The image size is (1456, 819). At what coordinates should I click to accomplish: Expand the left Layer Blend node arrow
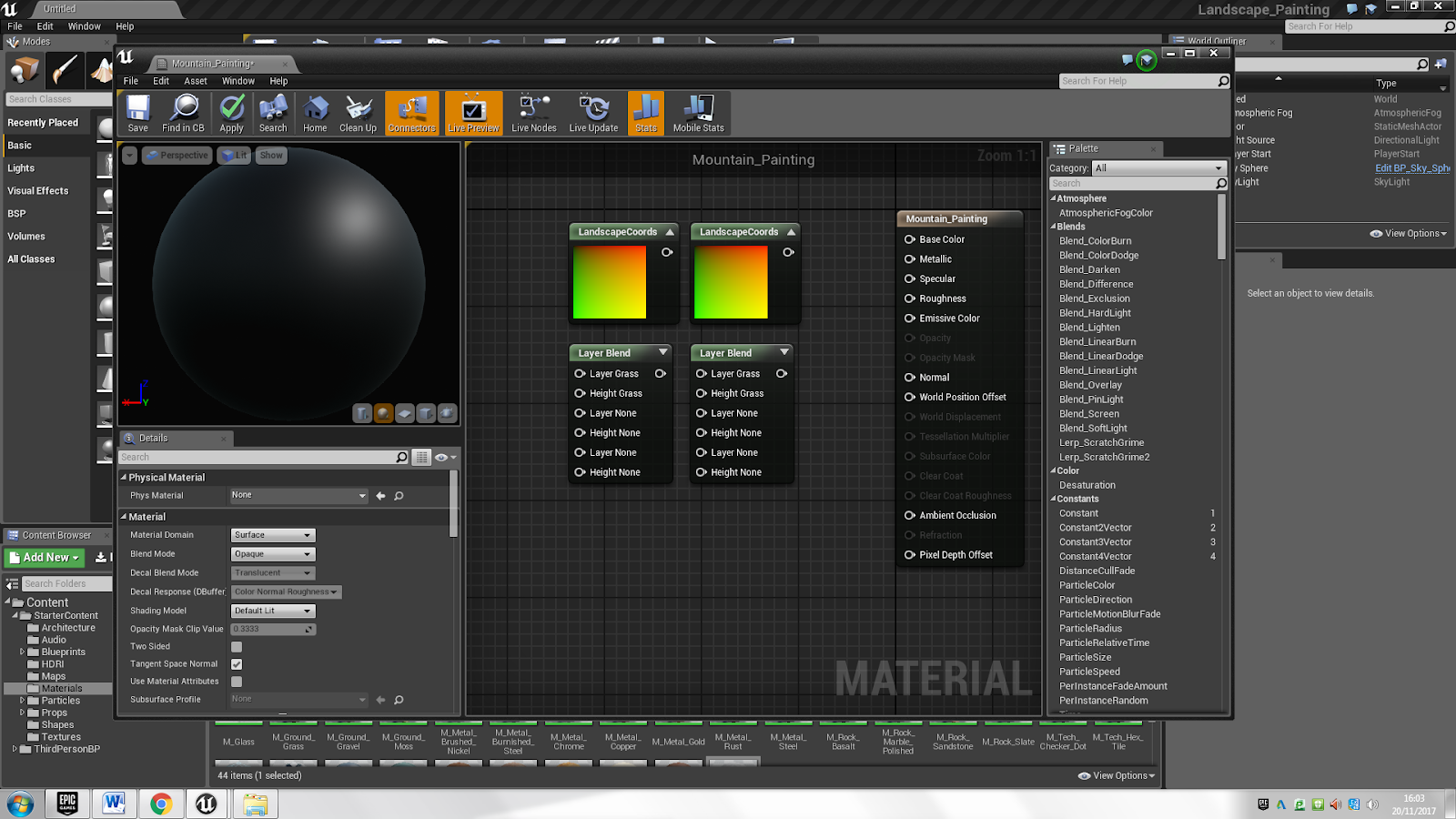tap(663, 352)
